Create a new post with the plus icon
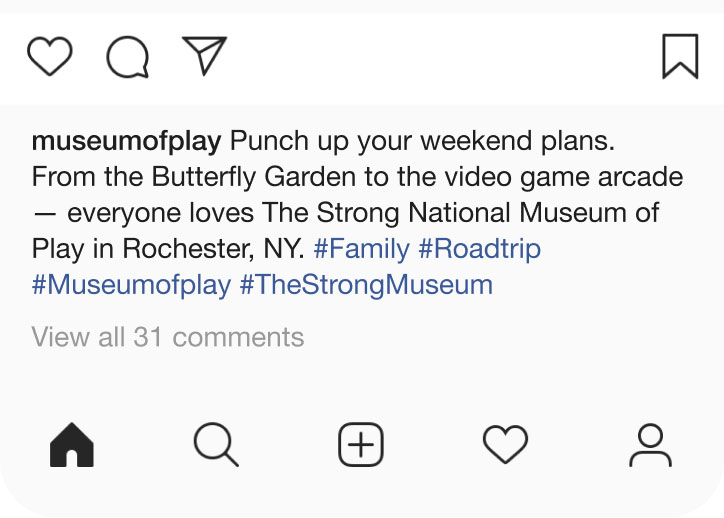This screenshot has width=724, height=518. [x=361, y=445]
